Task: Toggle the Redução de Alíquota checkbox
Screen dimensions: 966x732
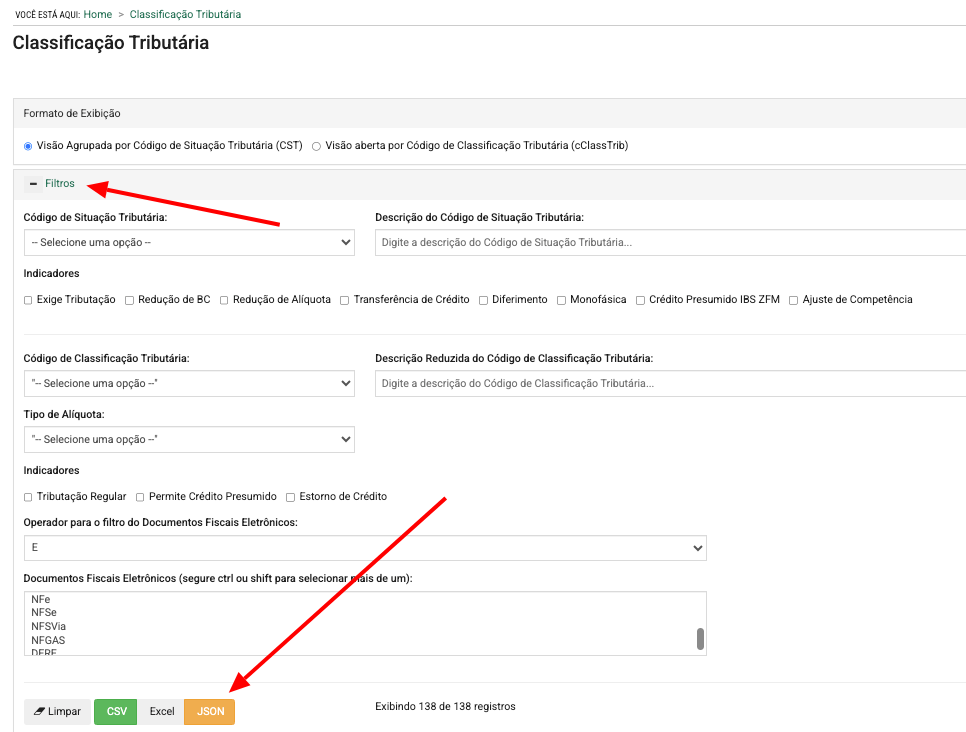Action: [x=225, y=300]
